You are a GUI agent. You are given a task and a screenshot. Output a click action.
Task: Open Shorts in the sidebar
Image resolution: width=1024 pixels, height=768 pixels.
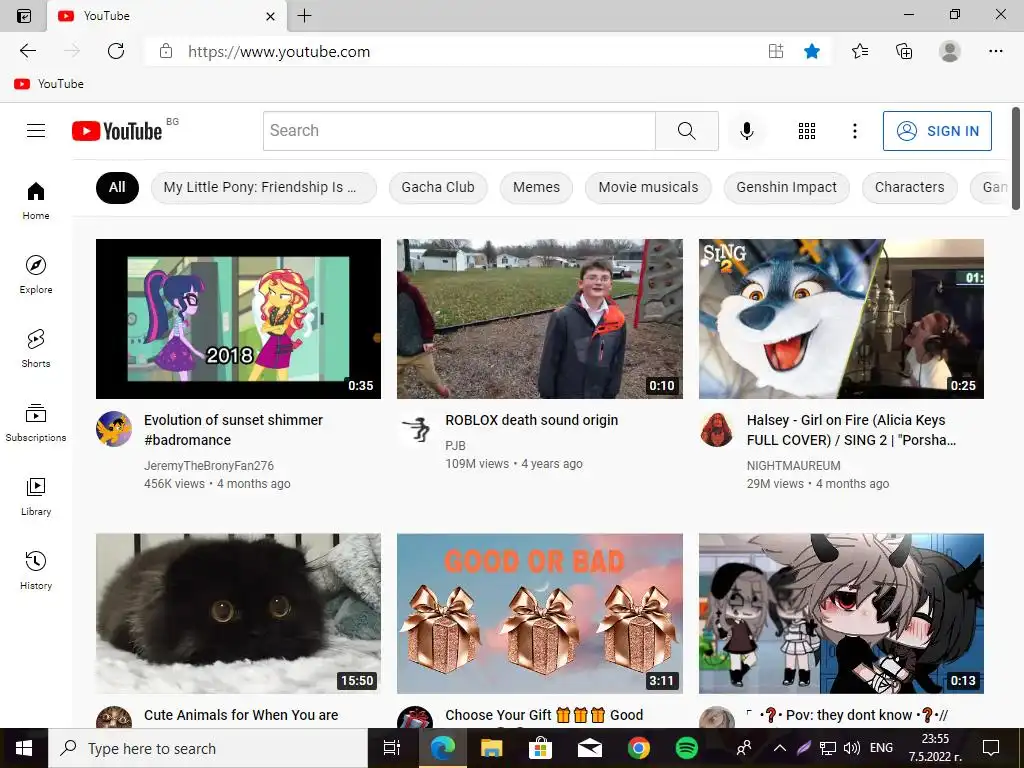[x=36, y=349]
